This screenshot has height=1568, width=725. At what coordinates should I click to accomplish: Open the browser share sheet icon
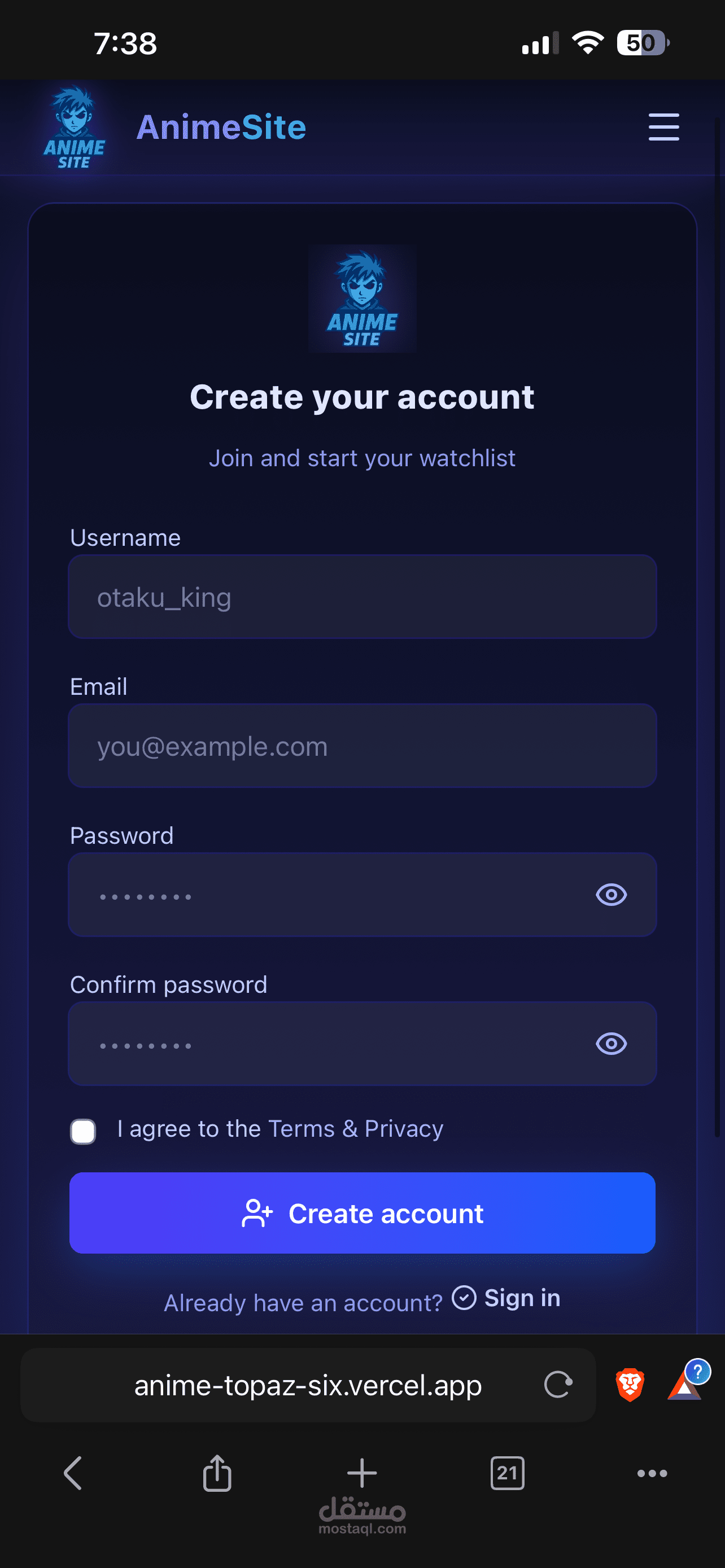pos(217,1474)
